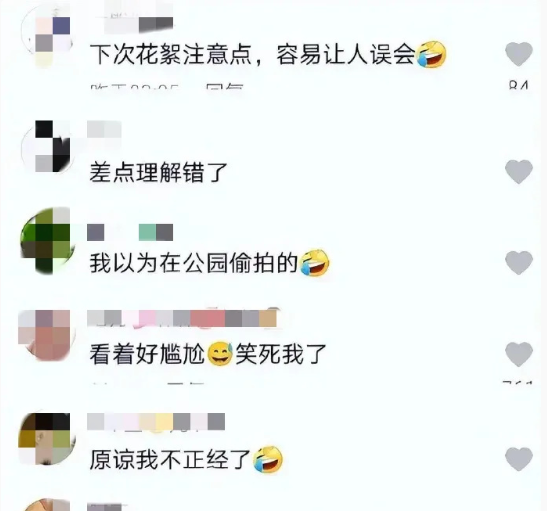Open partially visible avatar at bottom

point(47,505)
